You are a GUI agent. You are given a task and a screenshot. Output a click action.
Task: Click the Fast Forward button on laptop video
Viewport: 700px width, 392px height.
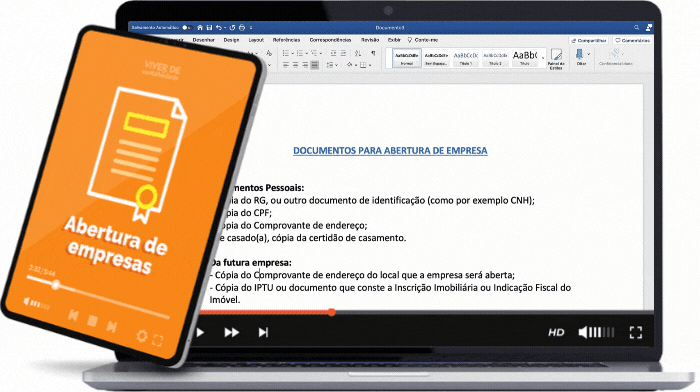pyautogui.click(x=231, y=332)
